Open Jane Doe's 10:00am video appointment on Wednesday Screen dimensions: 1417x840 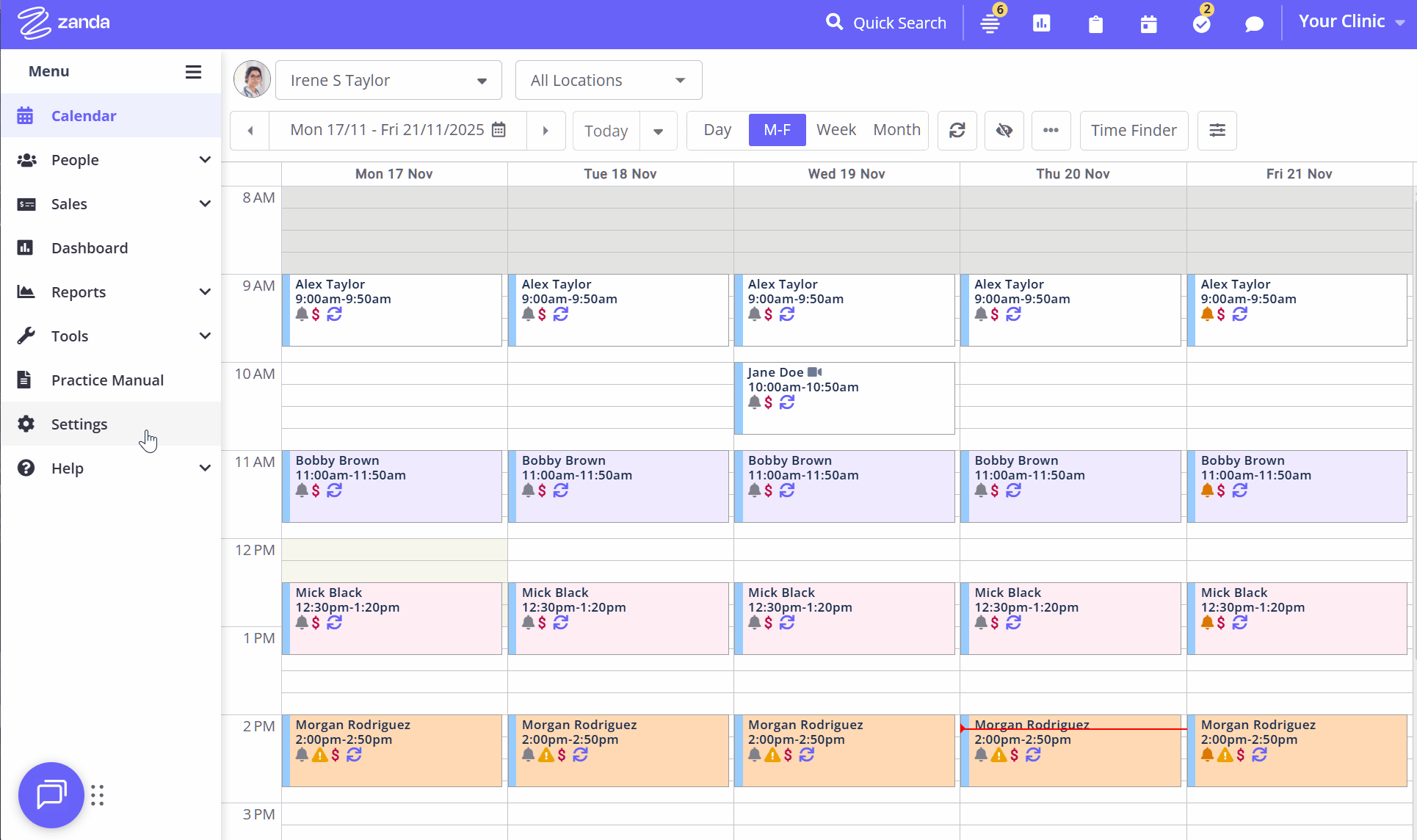pos(844,397)
